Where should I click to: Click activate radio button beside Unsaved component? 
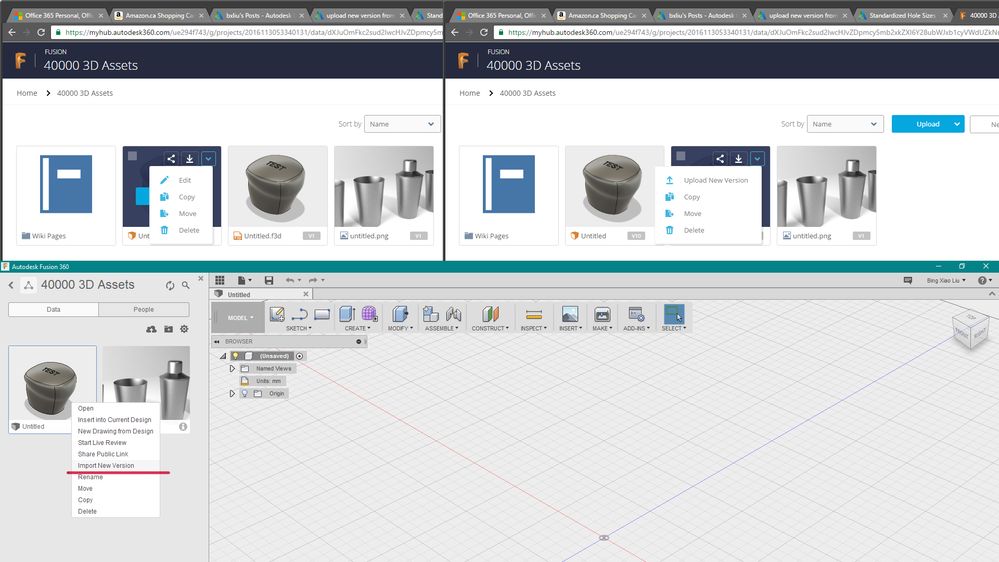coord(299,356)
